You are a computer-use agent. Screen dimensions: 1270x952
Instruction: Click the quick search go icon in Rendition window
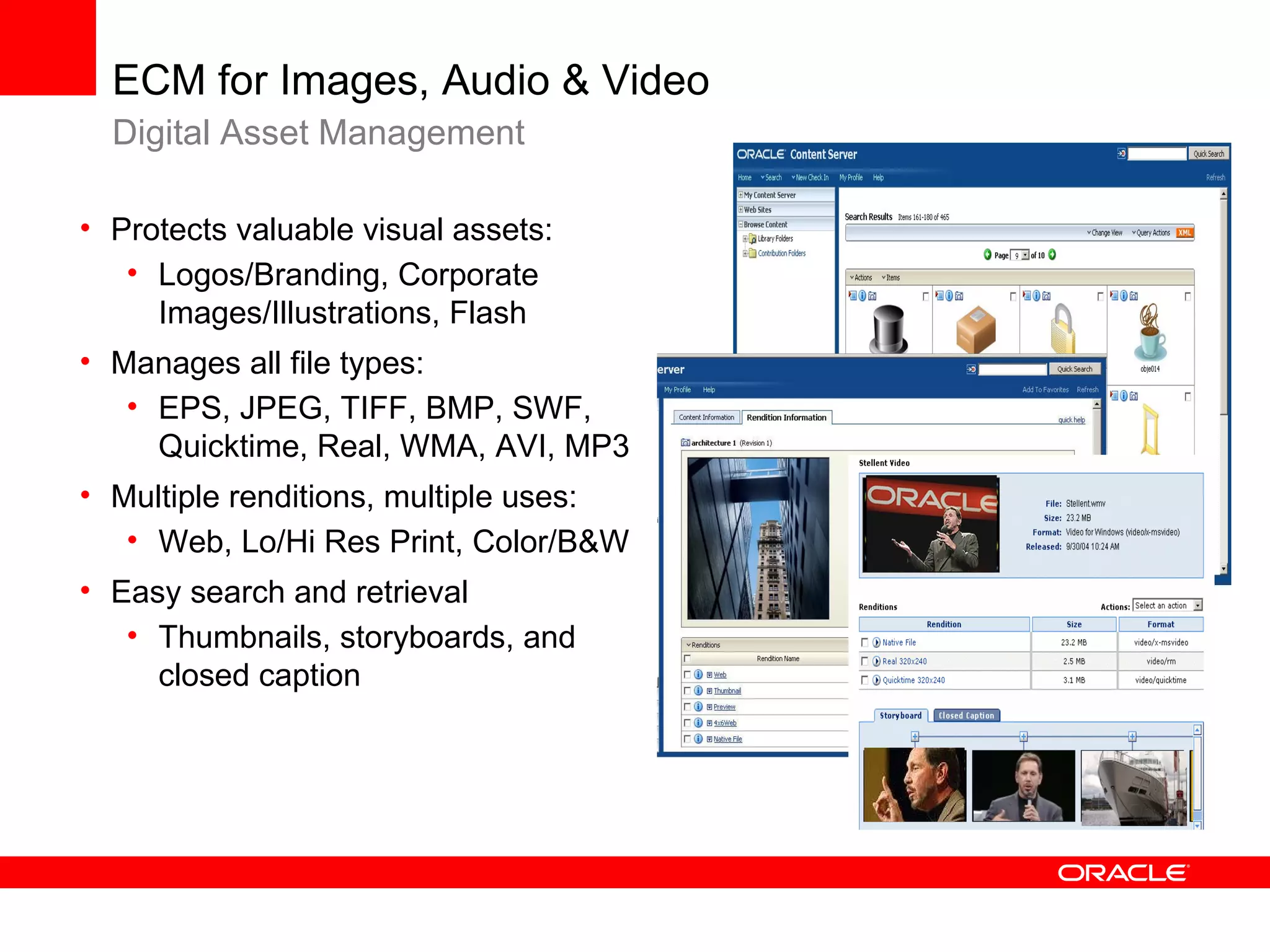pos(971,369)
